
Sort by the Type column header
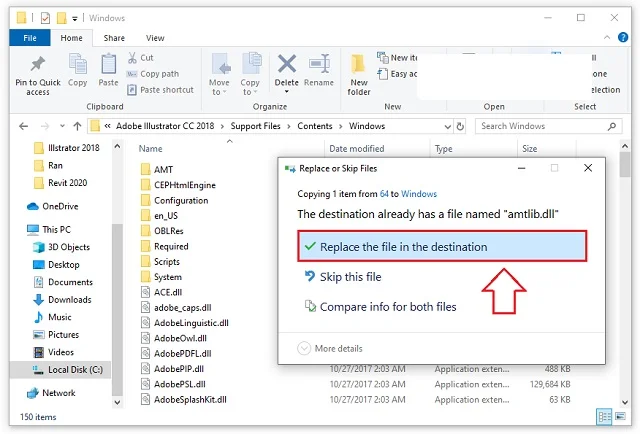(443, 149)
